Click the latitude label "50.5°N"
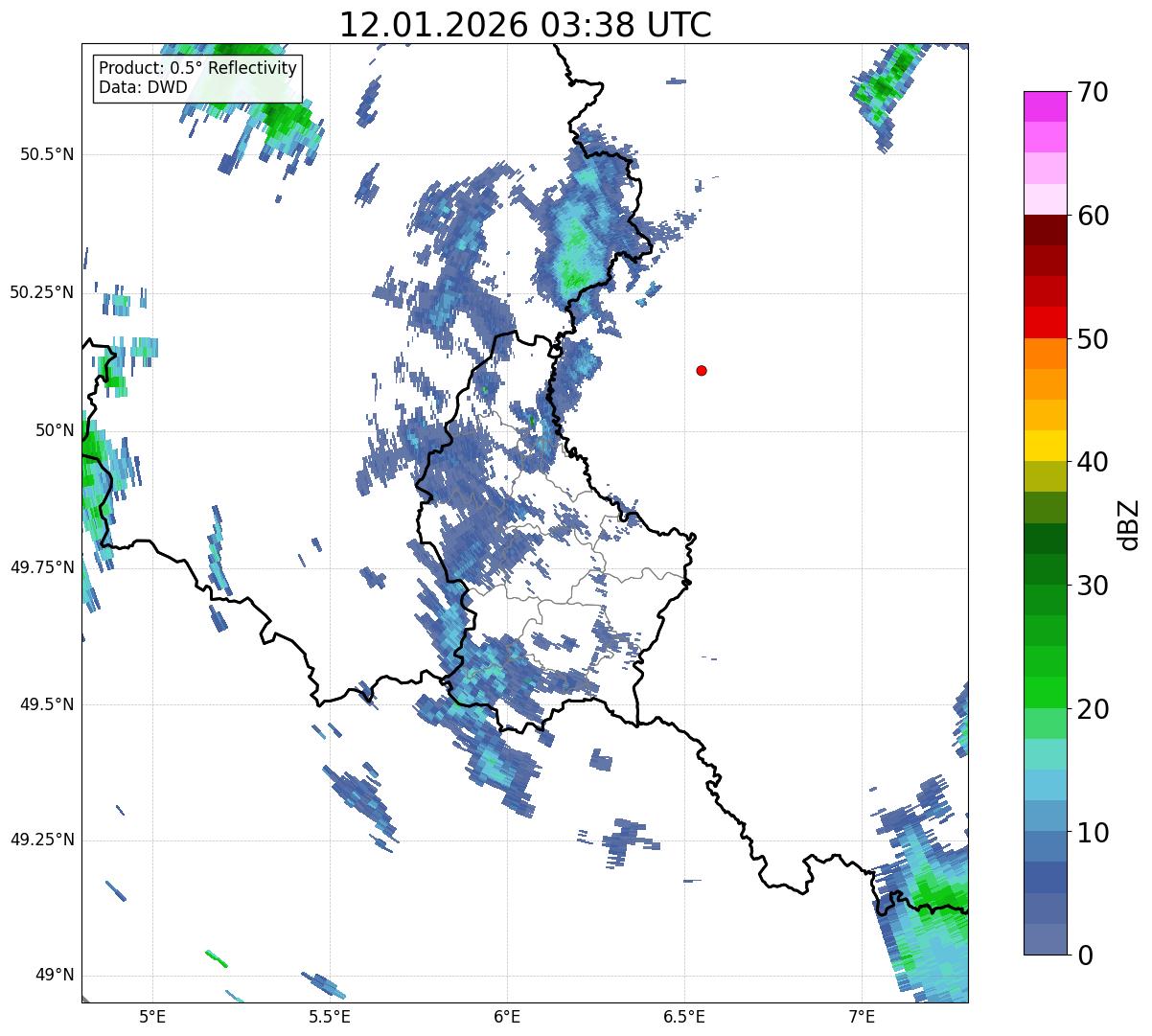Screen dimensions: 1152x1036 pos(48,154)
